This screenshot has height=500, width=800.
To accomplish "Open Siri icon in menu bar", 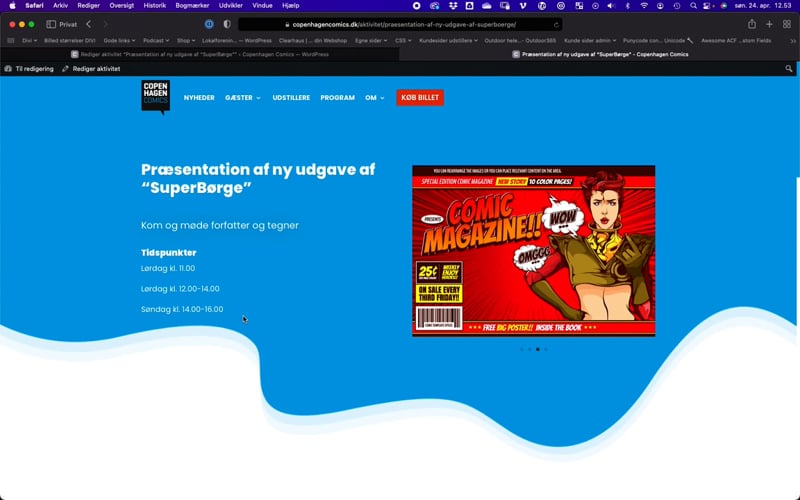I will click(723, 6).
